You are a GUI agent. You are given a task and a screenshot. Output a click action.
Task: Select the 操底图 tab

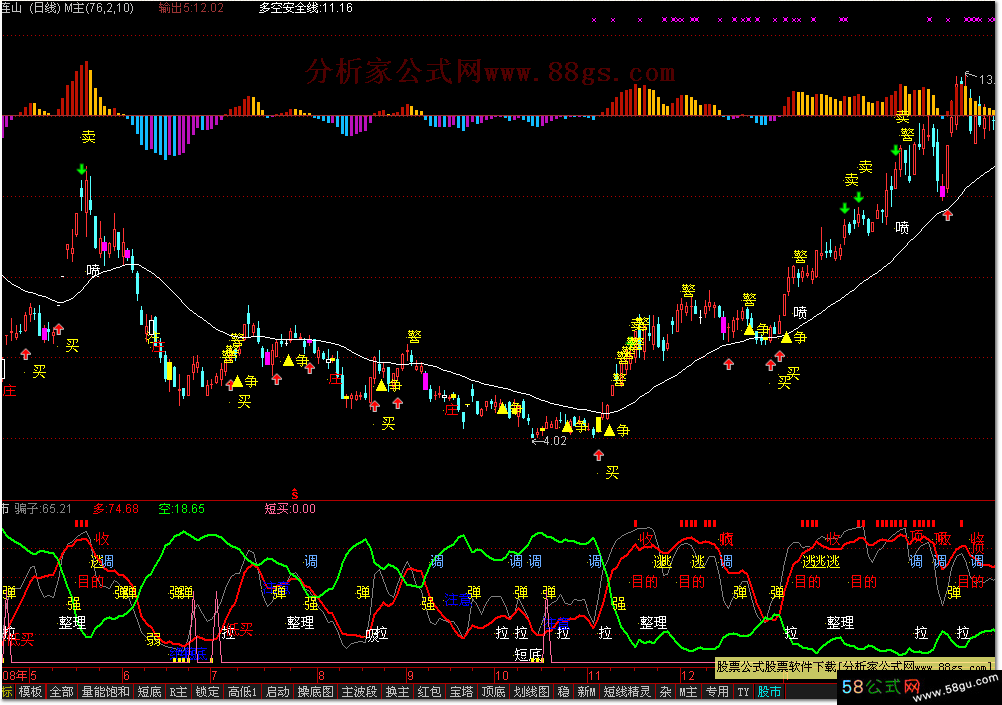coord(316,692)
